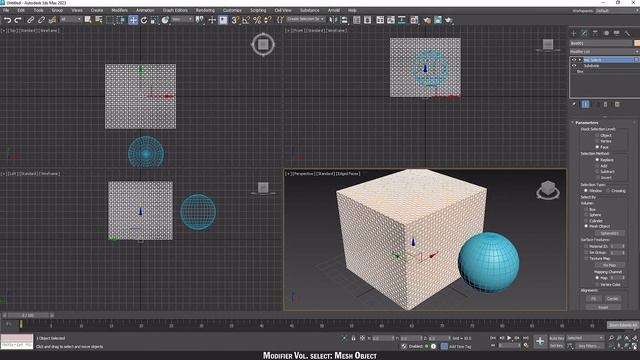Activate the Unlink Selection tool

point(41,20)
